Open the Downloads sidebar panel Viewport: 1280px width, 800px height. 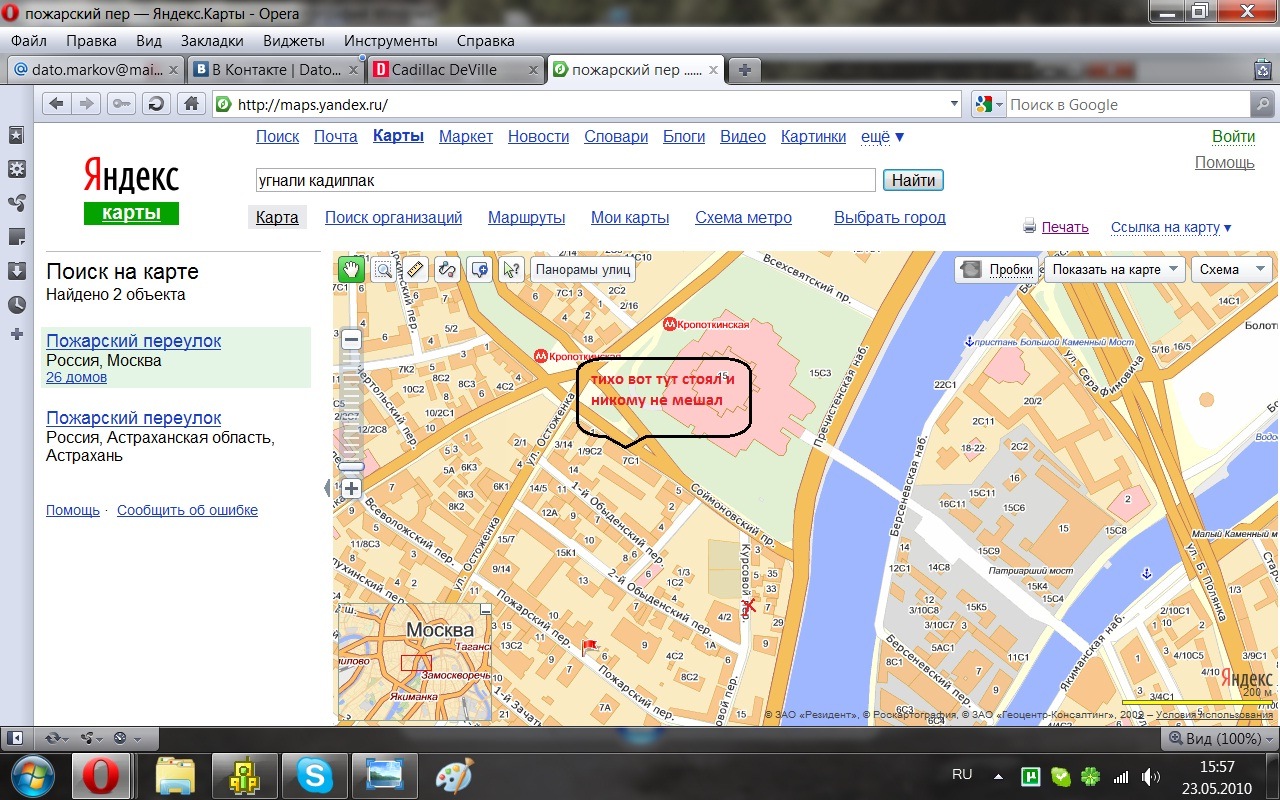click(x=16, y=271)
